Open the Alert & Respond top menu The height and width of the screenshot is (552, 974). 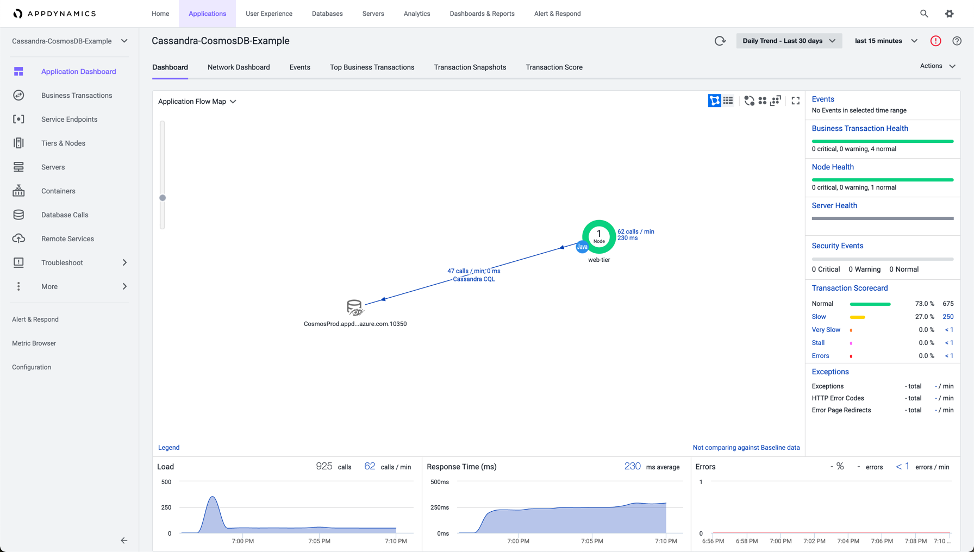[557, 14]
